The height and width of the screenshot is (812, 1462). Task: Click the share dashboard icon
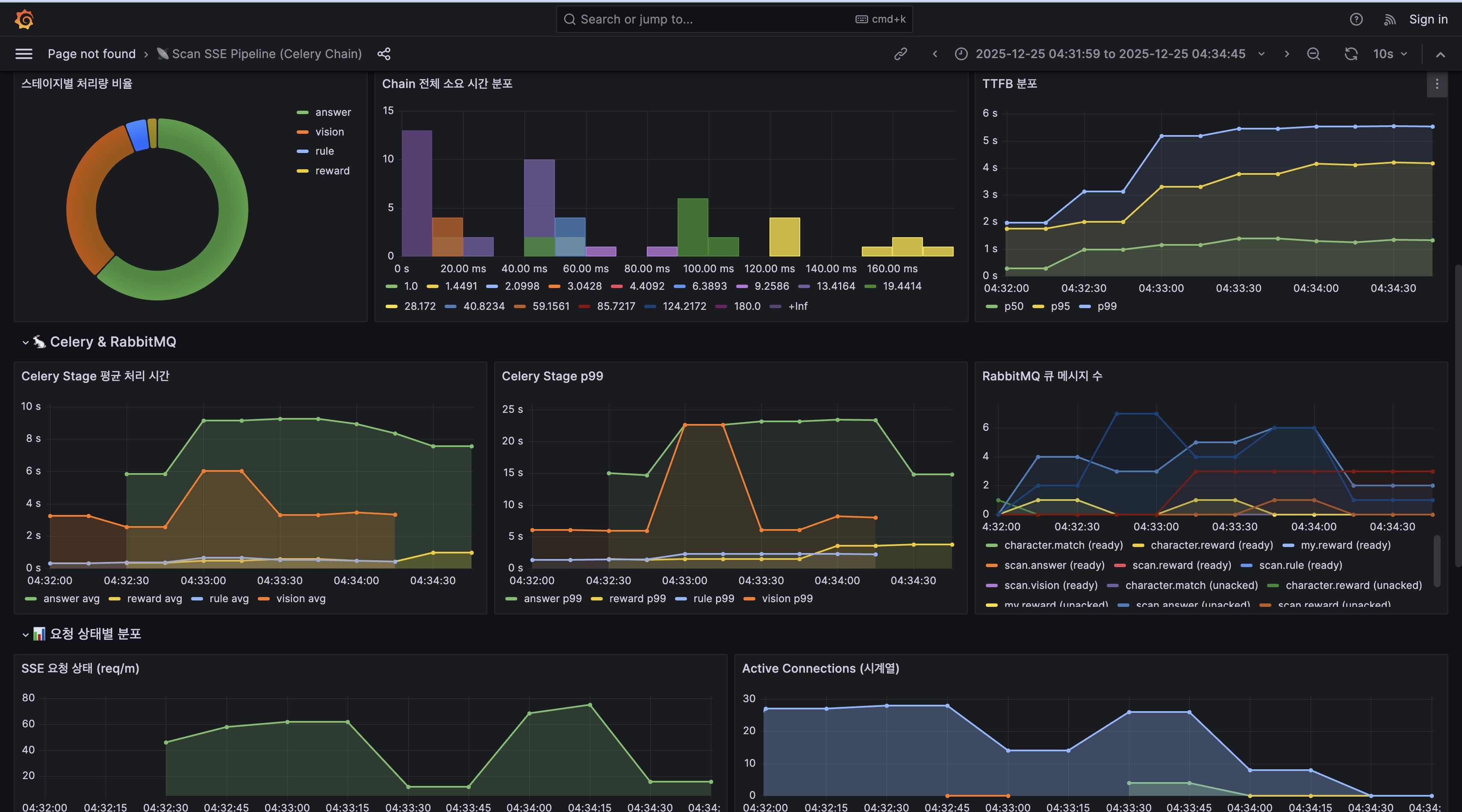pyautogui.click(x=384, y=54)
